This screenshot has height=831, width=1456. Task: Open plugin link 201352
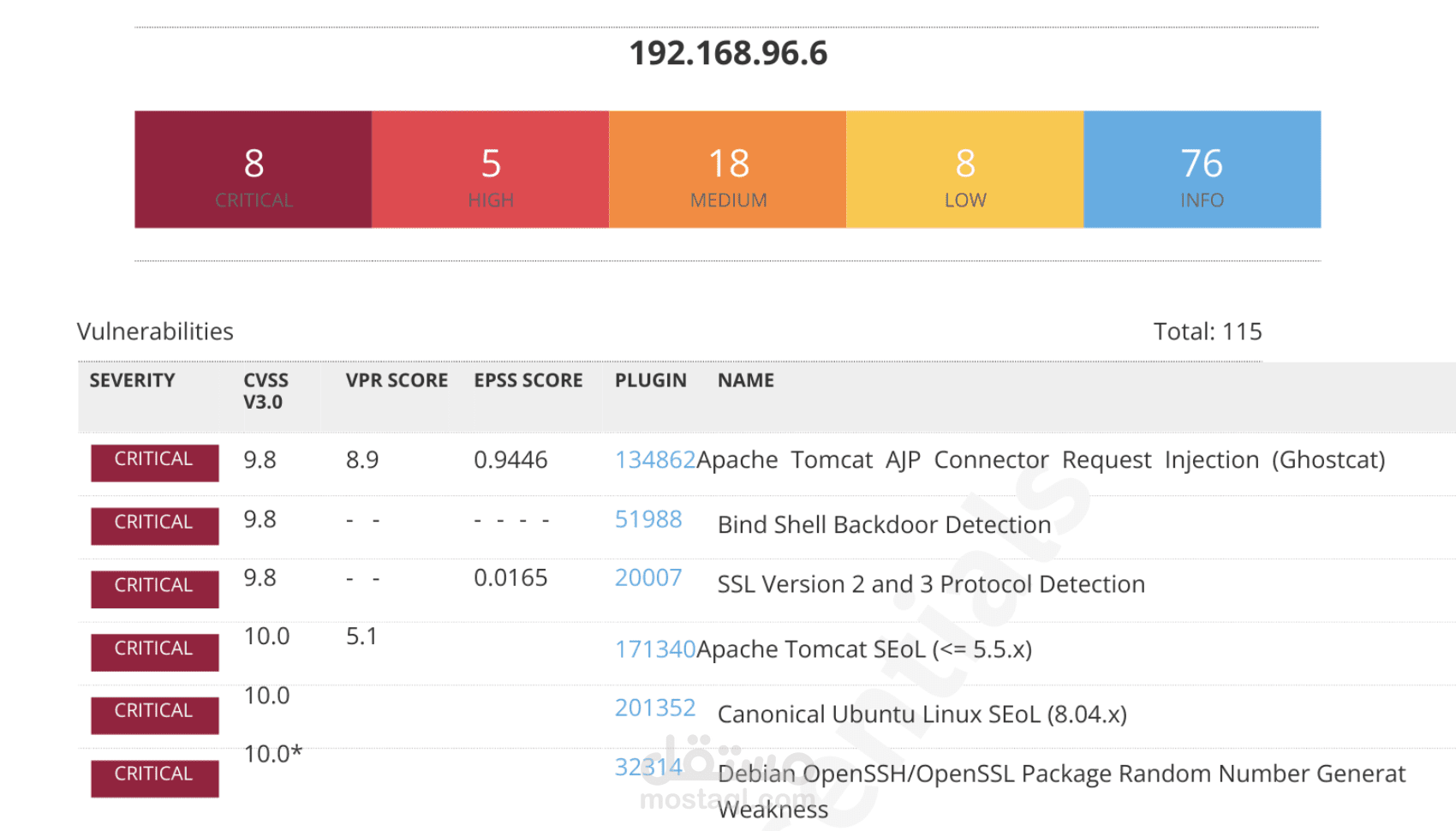(655, 708)
